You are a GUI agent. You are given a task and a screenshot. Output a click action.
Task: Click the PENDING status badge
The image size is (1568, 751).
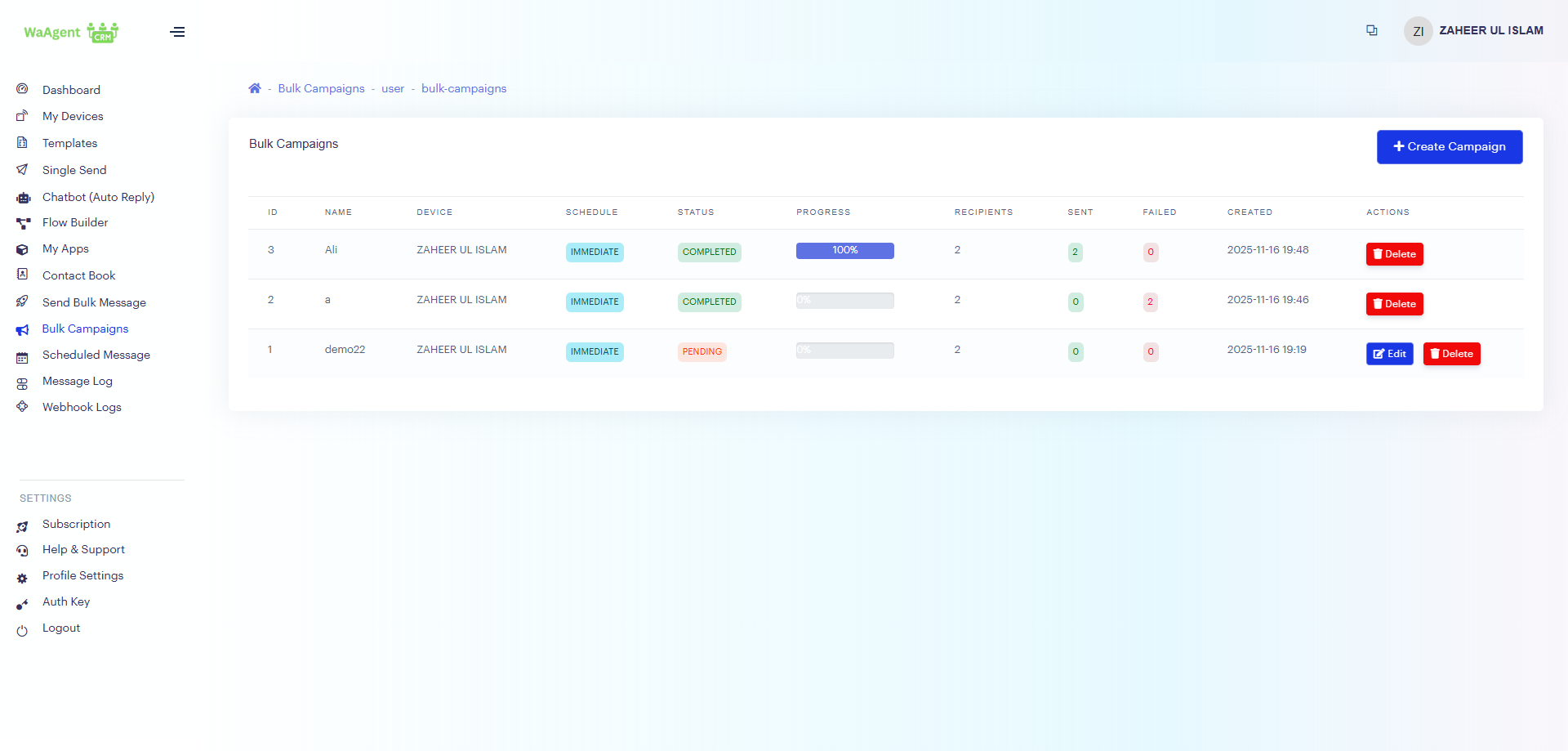(x=702, y=351)
